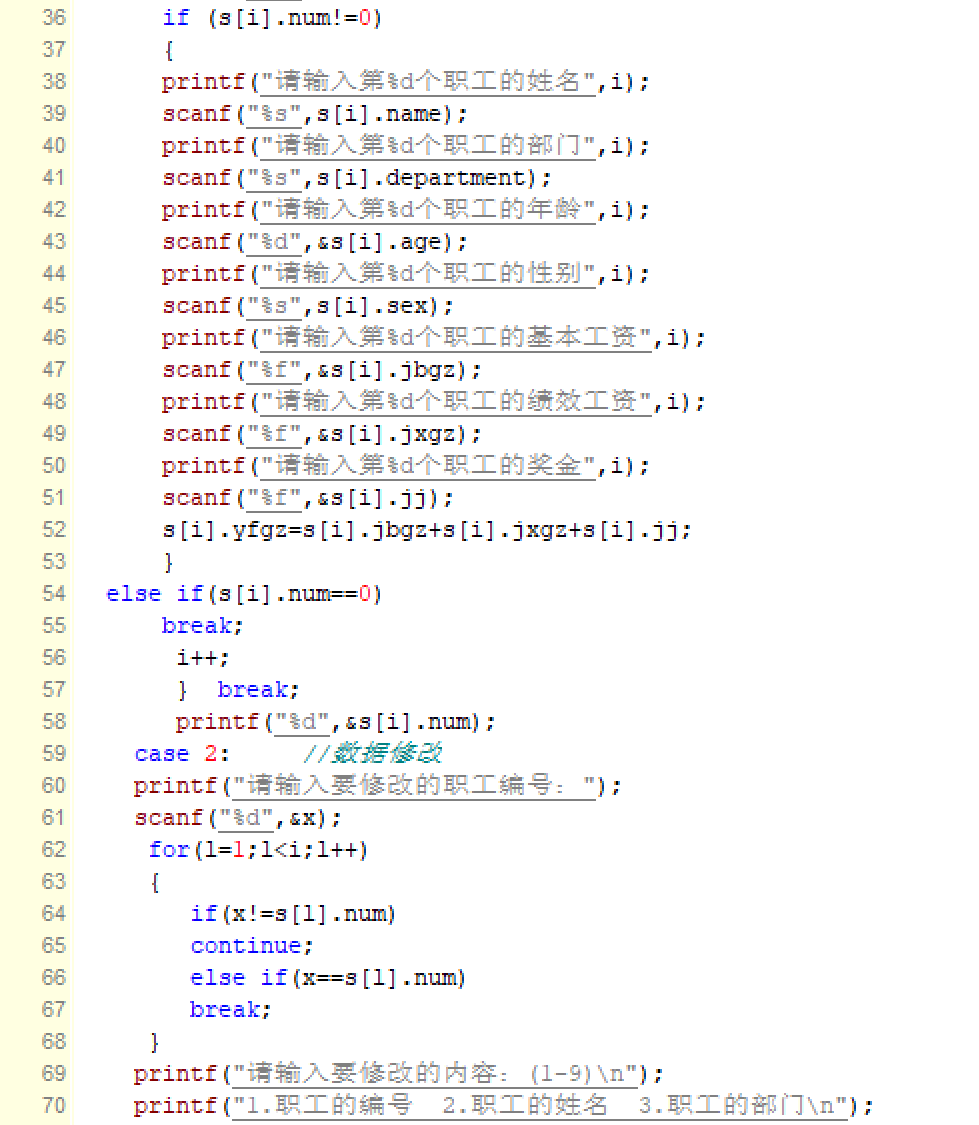Click the closing brace on line 68
Viewport: 979px width, 1125px height.
pos(154,1042)
